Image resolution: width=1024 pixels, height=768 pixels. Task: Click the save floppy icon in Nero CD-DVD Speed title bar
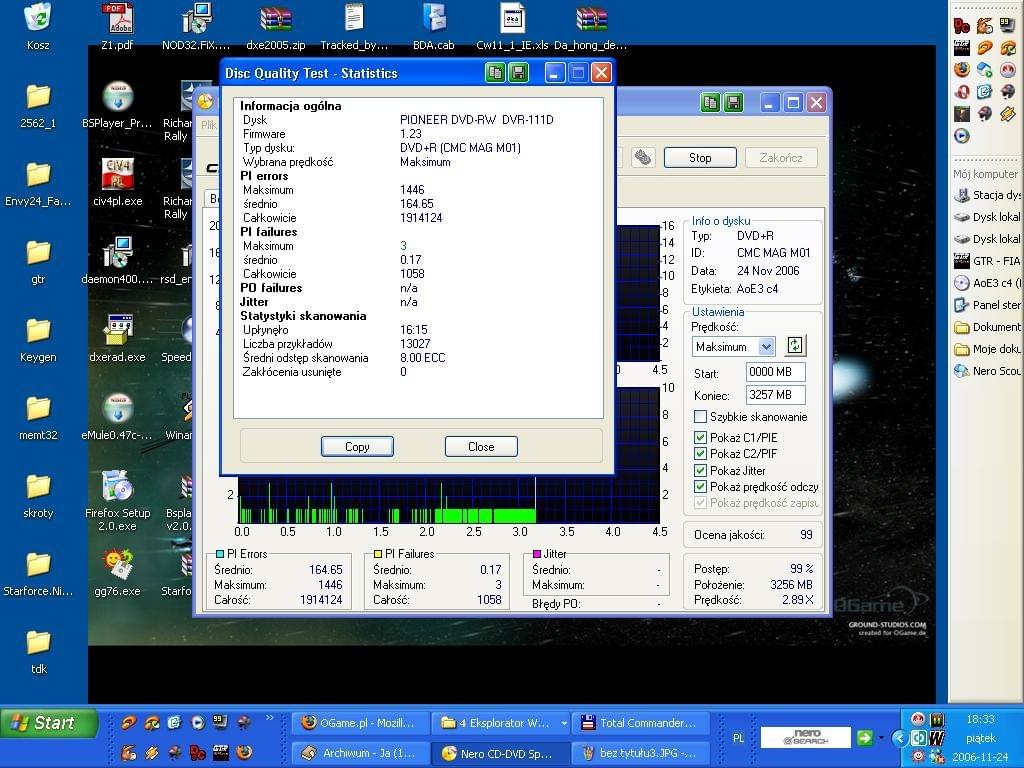[733, 103]
